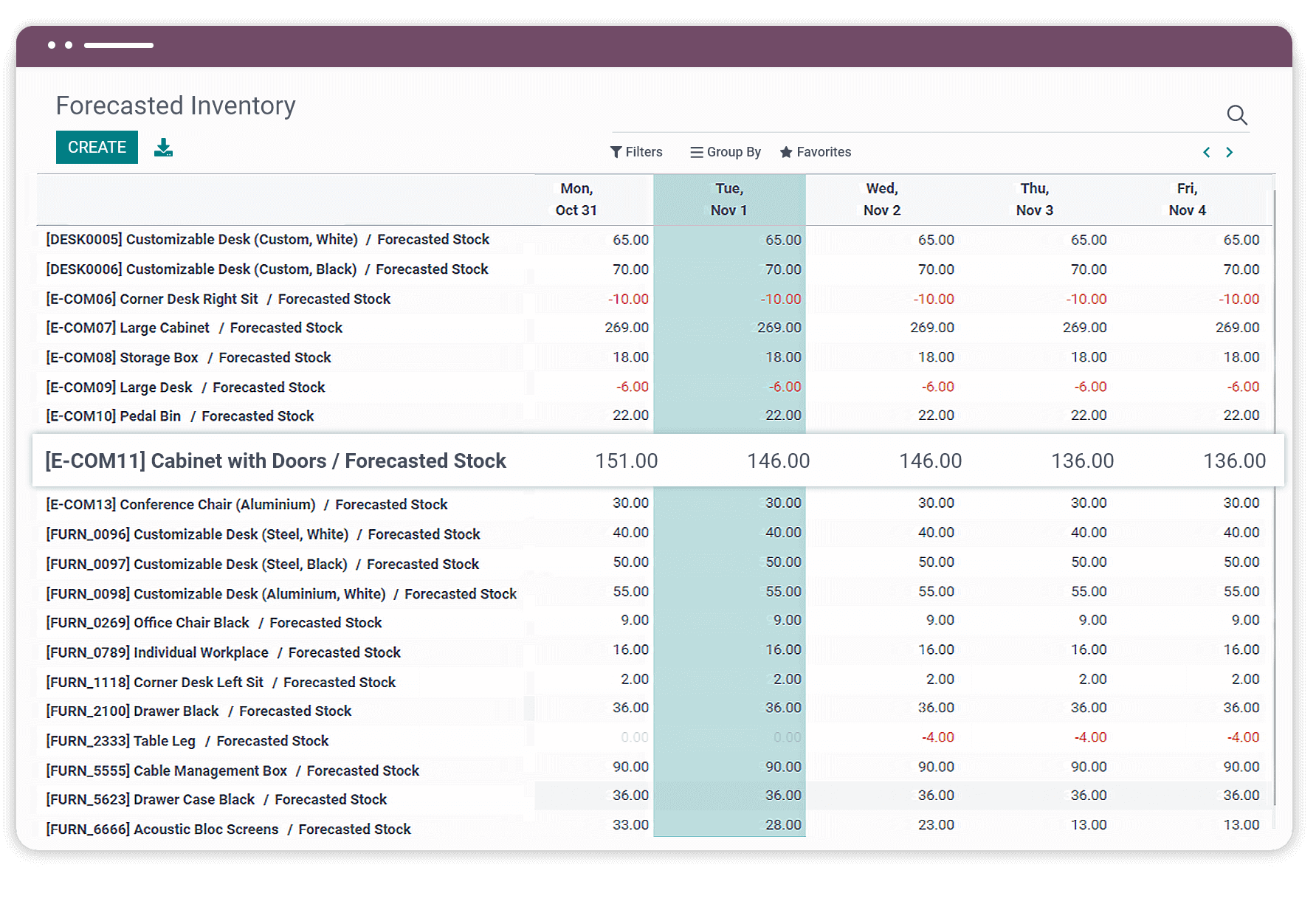Select the Mon, Oct 31 column header

point(576,199)
